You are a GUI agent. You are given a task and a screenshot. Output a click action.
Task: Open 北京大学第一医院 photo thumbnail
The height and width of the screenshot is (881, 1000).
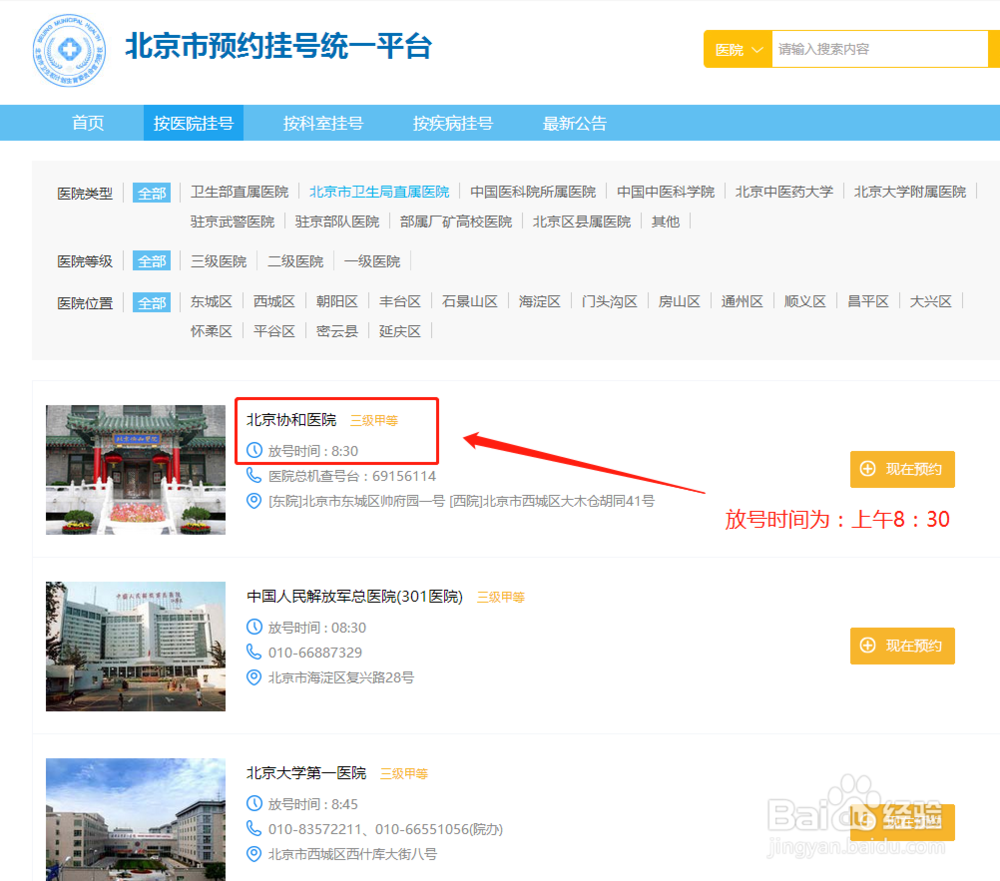click(x=136, y=820)
